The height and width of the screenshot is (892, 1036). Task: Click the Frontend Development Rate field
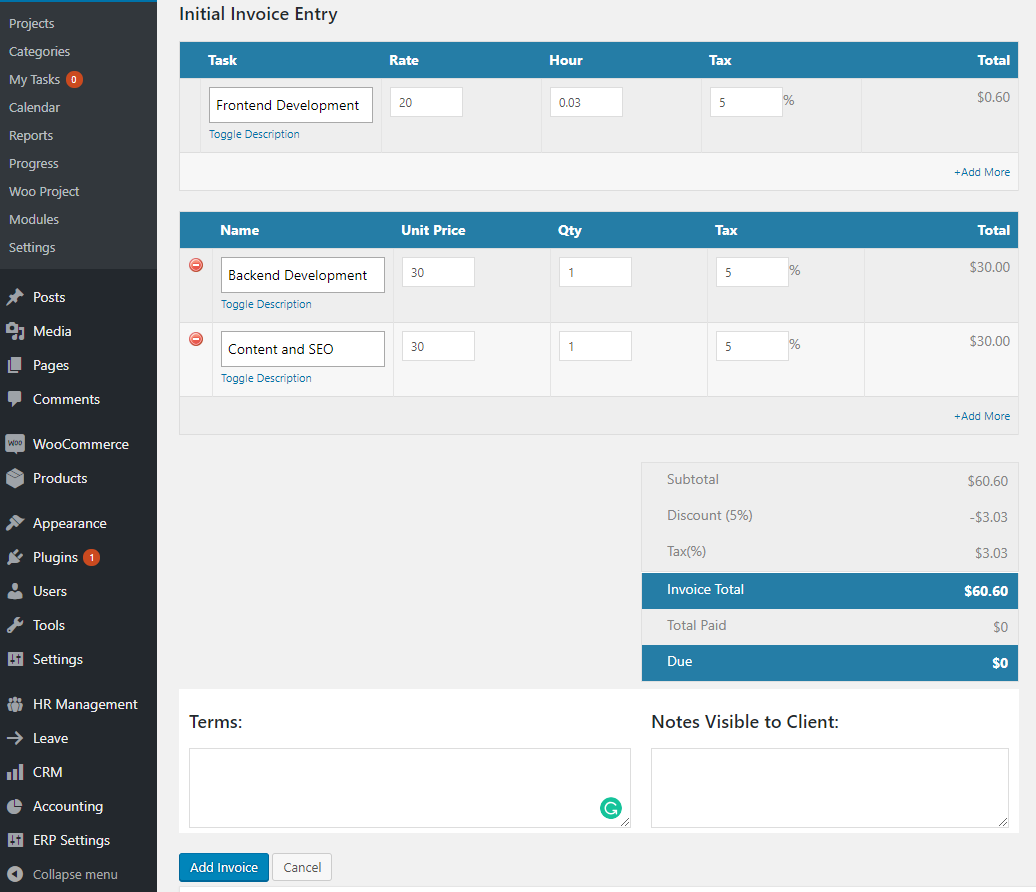[x=426, y=102]
